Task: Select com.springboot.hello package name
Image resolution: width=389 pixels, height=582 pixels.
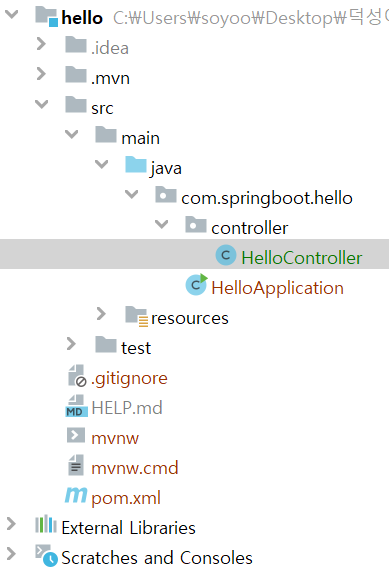Action: pos(267,199)
